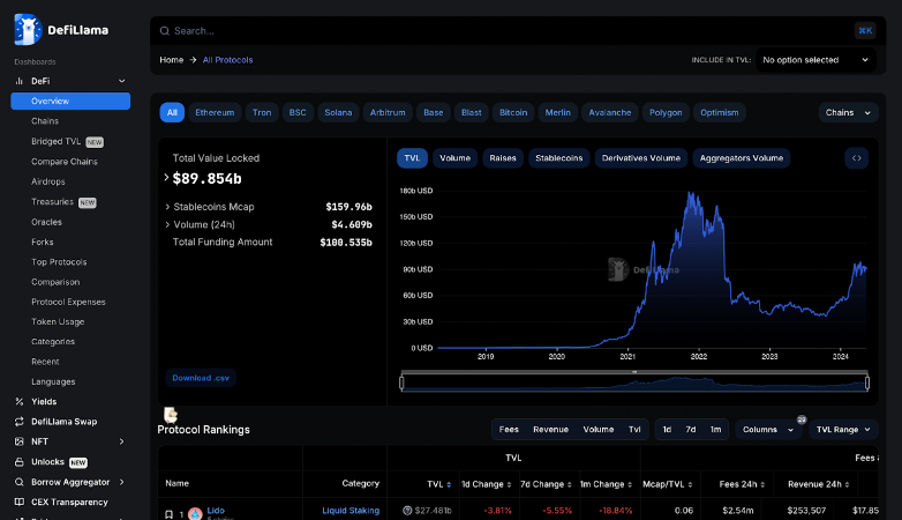Sort by Revenue 24h column
Viewport: 902px width, 520px height.
coord(847,485)
